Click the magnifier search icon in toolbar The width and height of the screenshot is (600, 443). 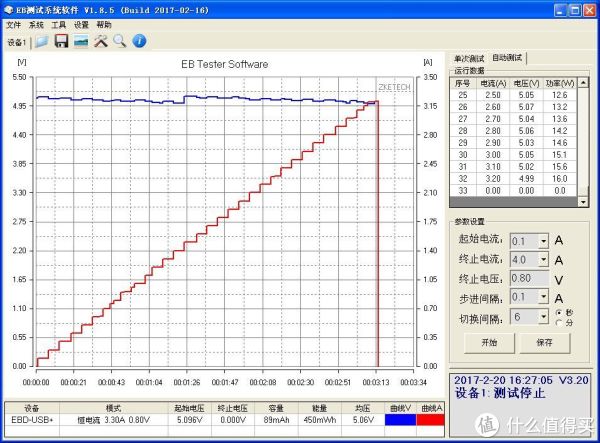[x=120, y=41]
